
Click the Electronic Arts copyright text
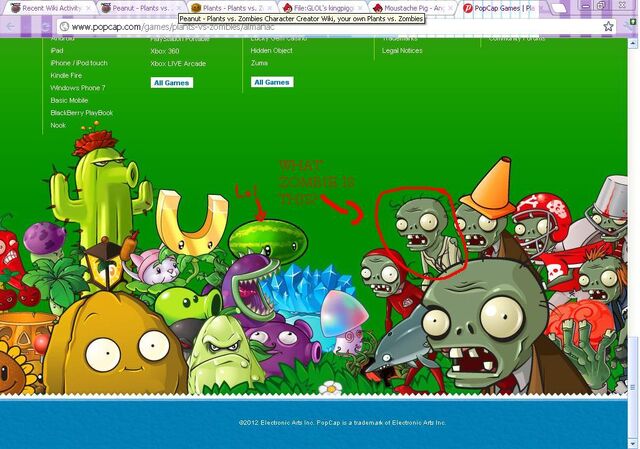[x=342, y=423]
